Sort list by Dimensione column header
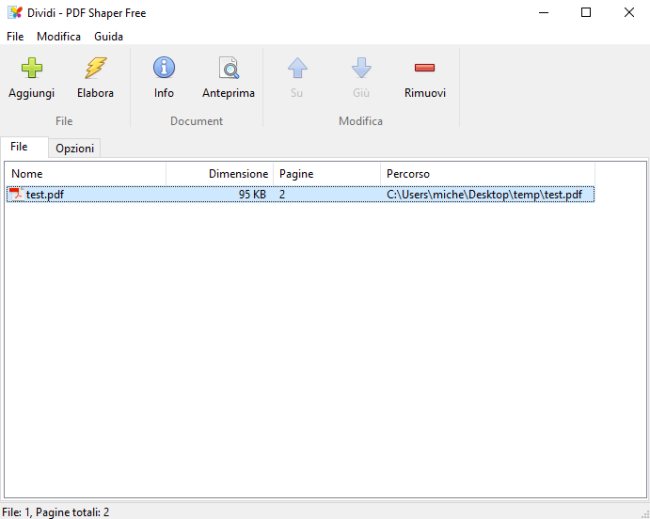 click(220, 174)
